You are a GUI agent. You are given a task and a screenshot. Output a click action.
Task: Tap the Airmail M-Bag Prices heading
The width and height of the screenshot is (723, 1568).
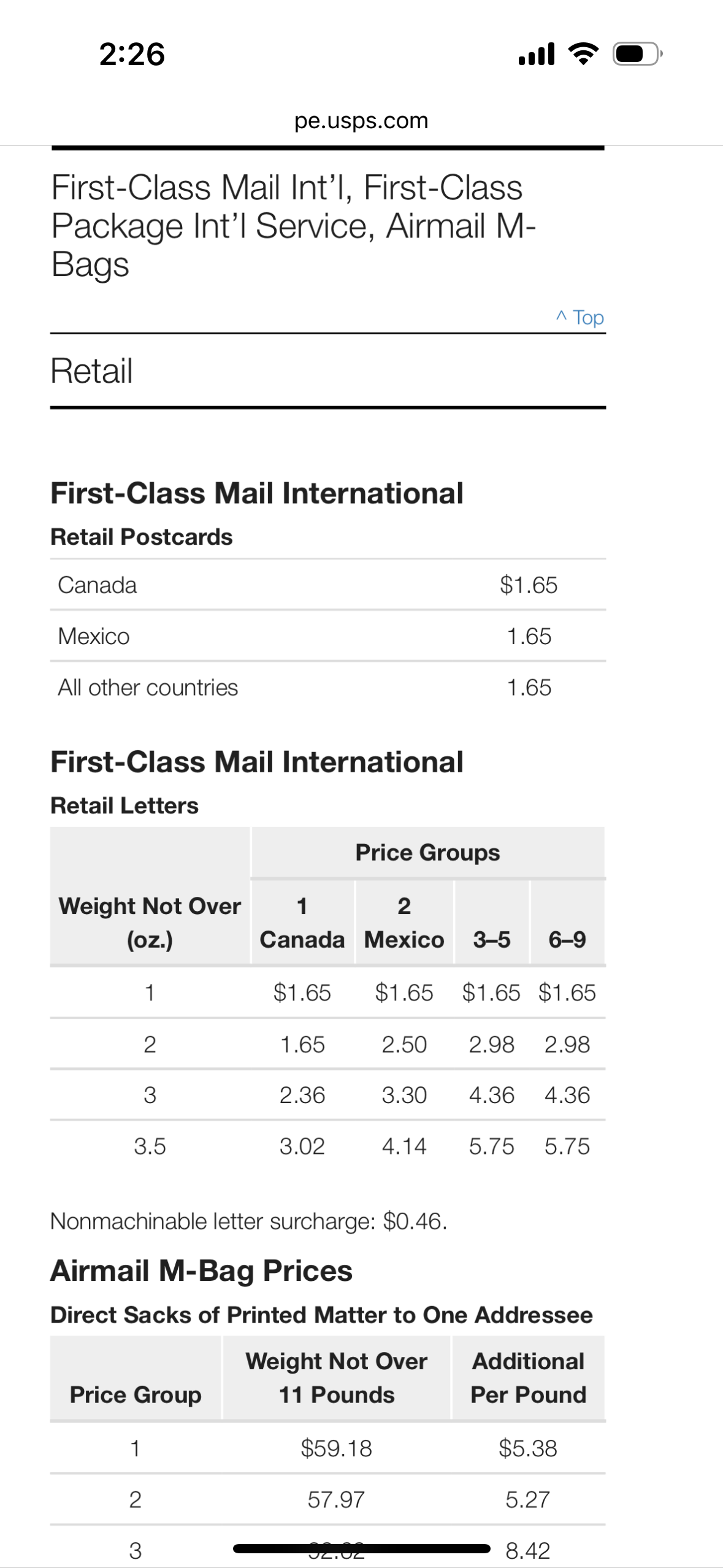[201, 1270]
